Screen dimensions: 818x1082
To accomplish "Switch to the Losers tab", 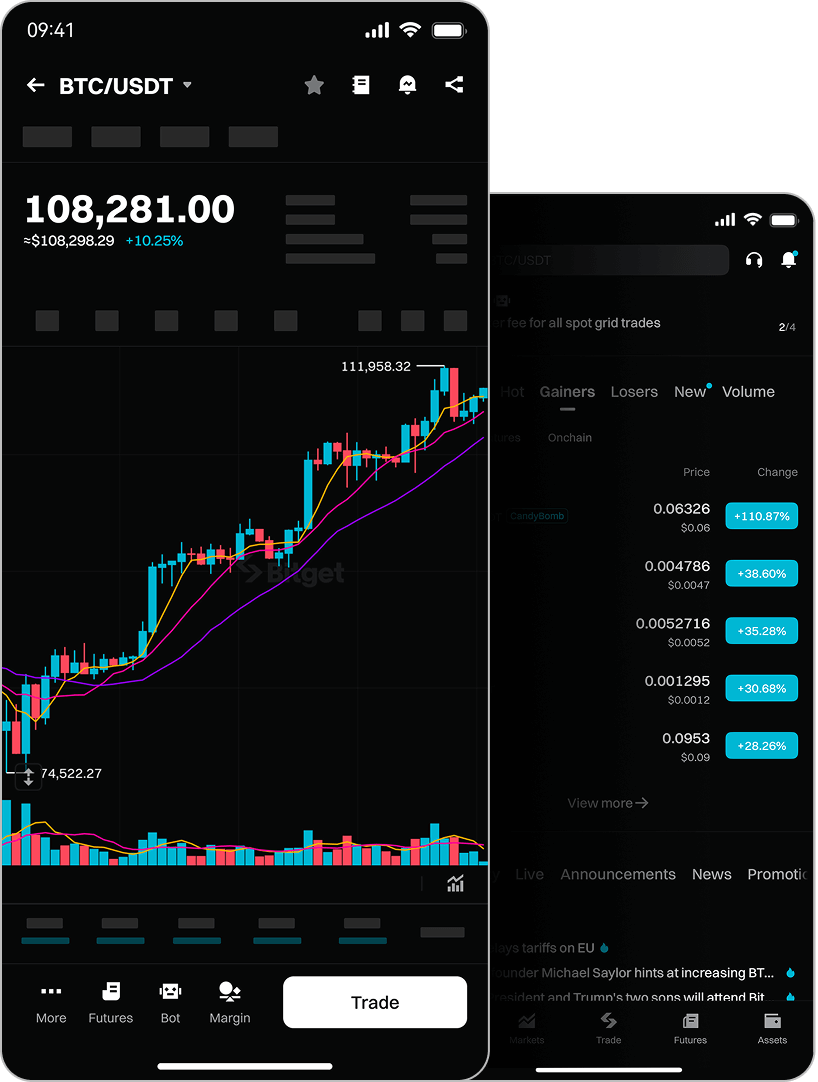I will click(634, 391).
